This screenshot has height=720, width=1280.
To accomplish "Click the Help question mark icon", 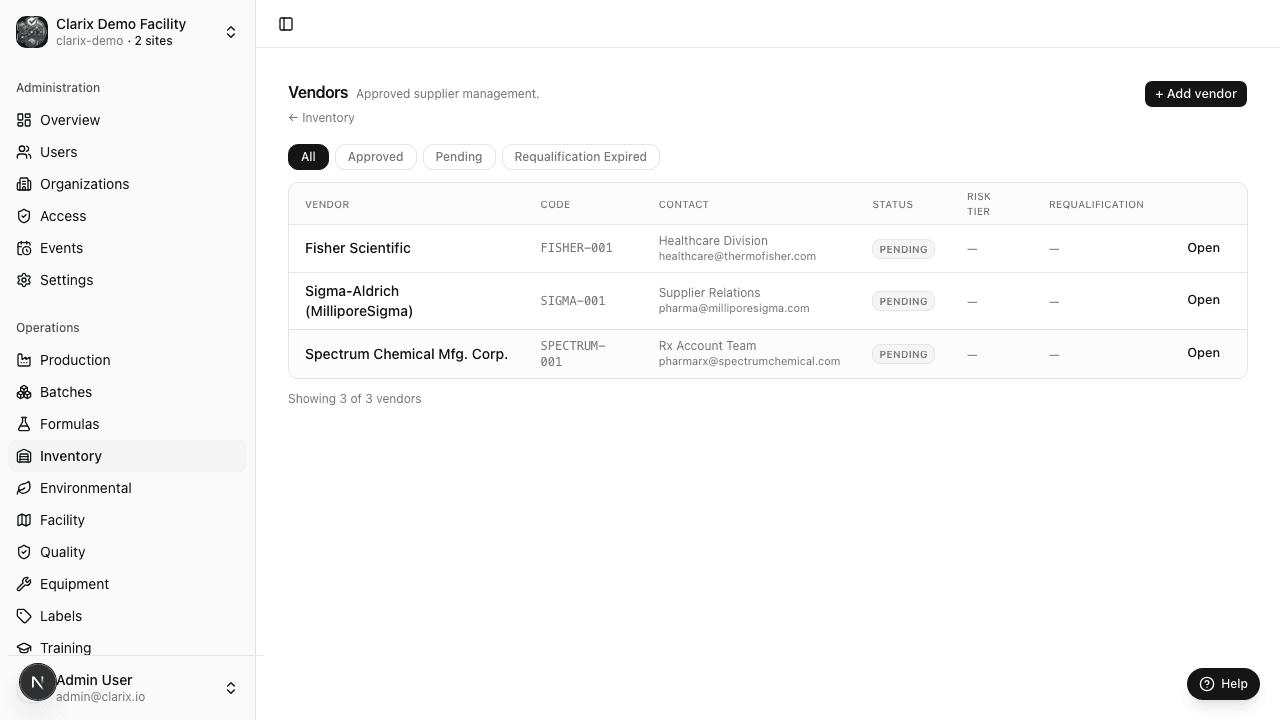I will 1207,684.
